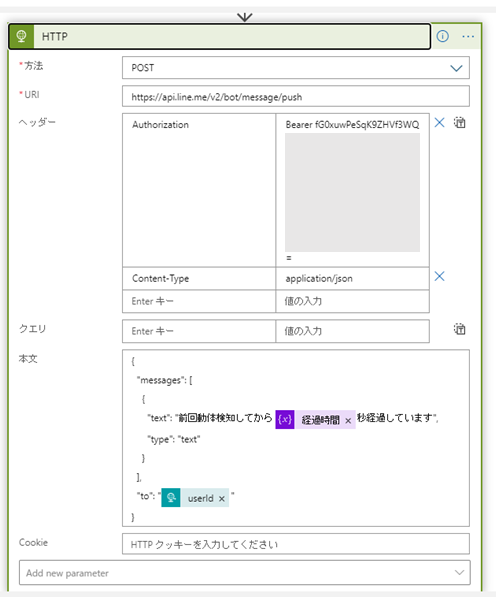
Task: Click the query value input field
Action: point(352,331)
